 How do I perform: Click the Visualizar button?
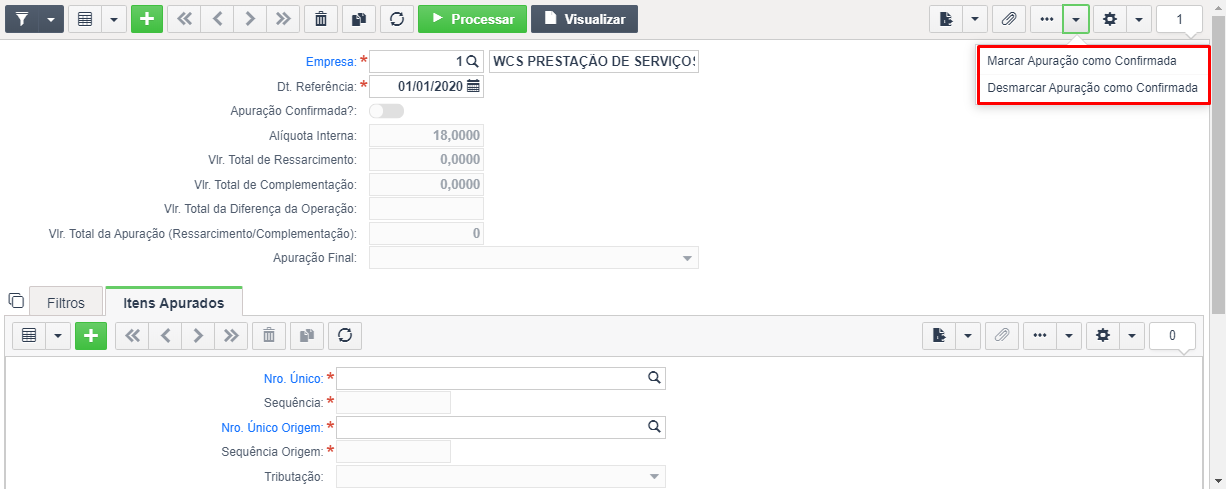584,19
